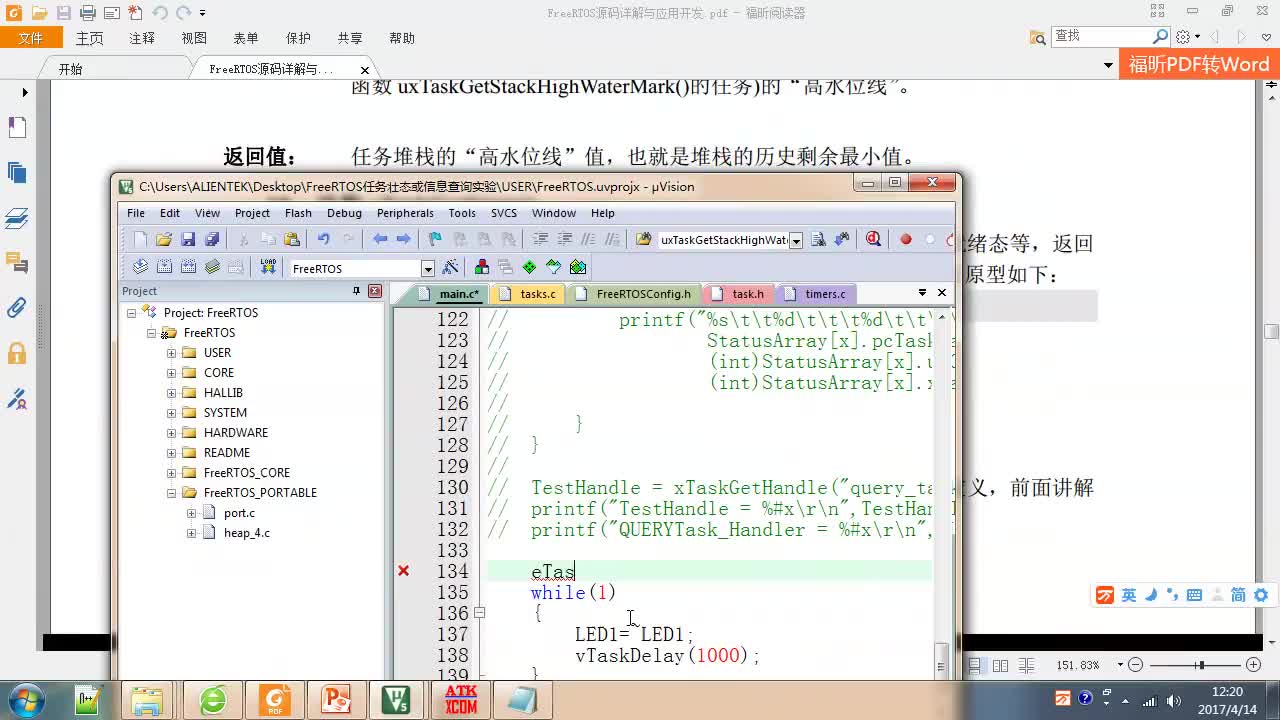
Task: Click the Batch build icon
Action: (212, 267)
